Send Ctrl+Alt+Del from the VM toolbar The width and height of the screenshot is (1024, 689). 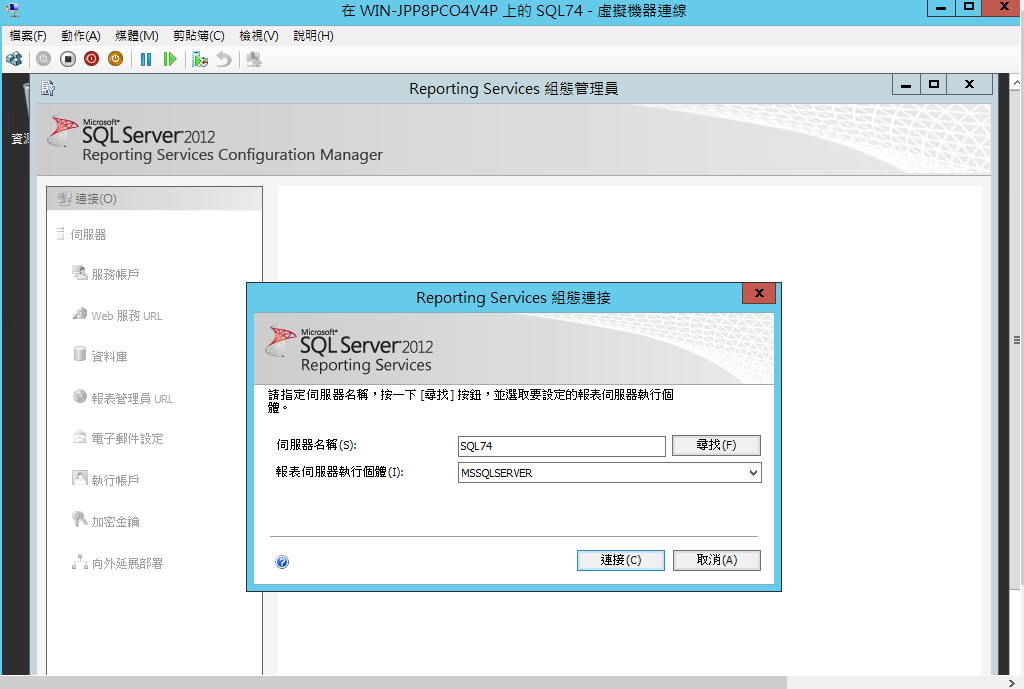point(14,59)
